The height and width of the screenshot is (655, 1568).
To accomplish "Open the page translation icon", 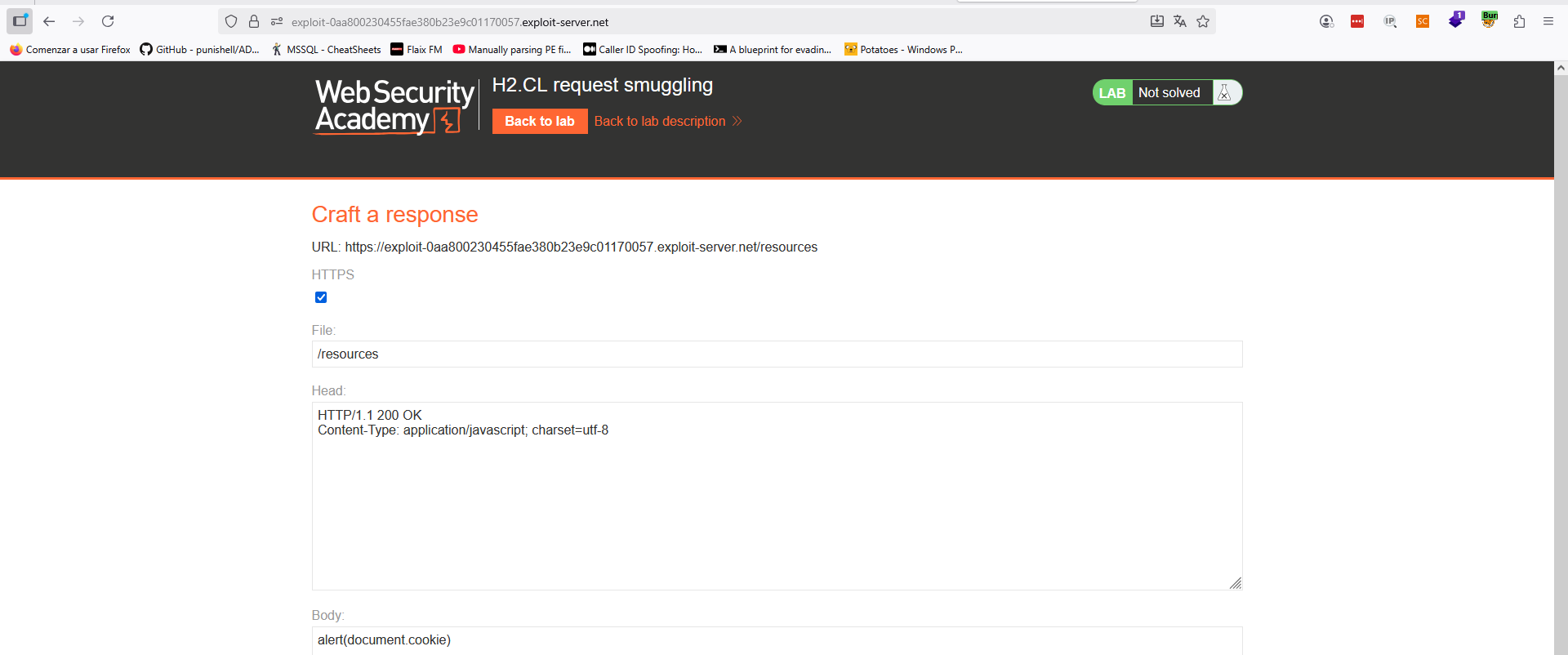I will tap(1180, 22).
